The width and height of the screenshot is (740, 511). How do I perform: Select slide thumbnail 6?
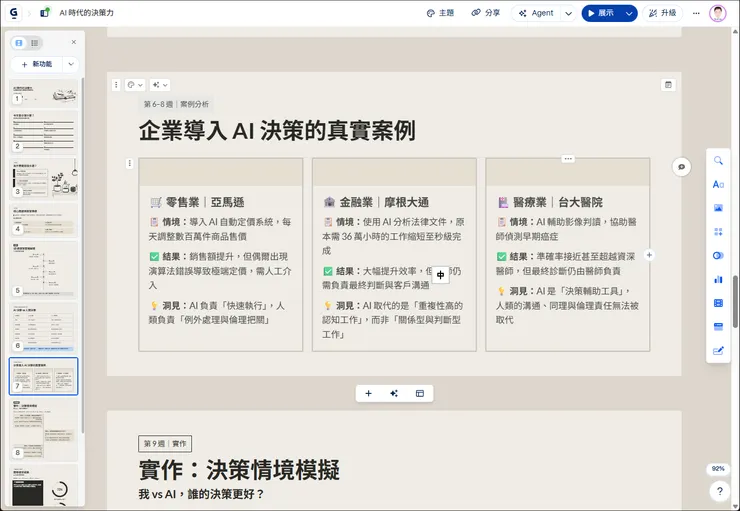tap(43, 328)
